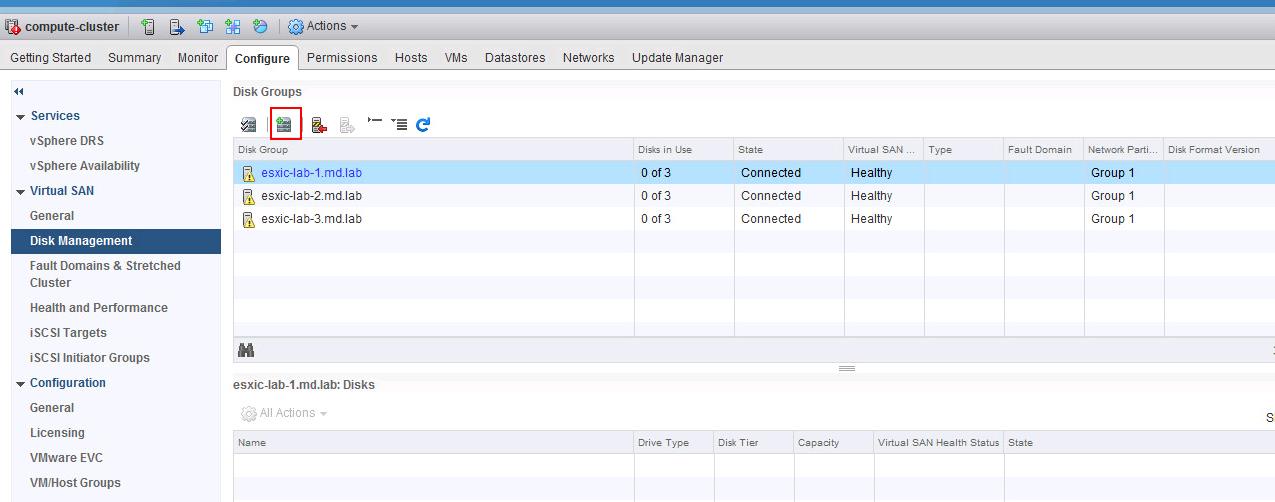Collapse the Configuration section
Screen dimensions: 1275x502
20,384
